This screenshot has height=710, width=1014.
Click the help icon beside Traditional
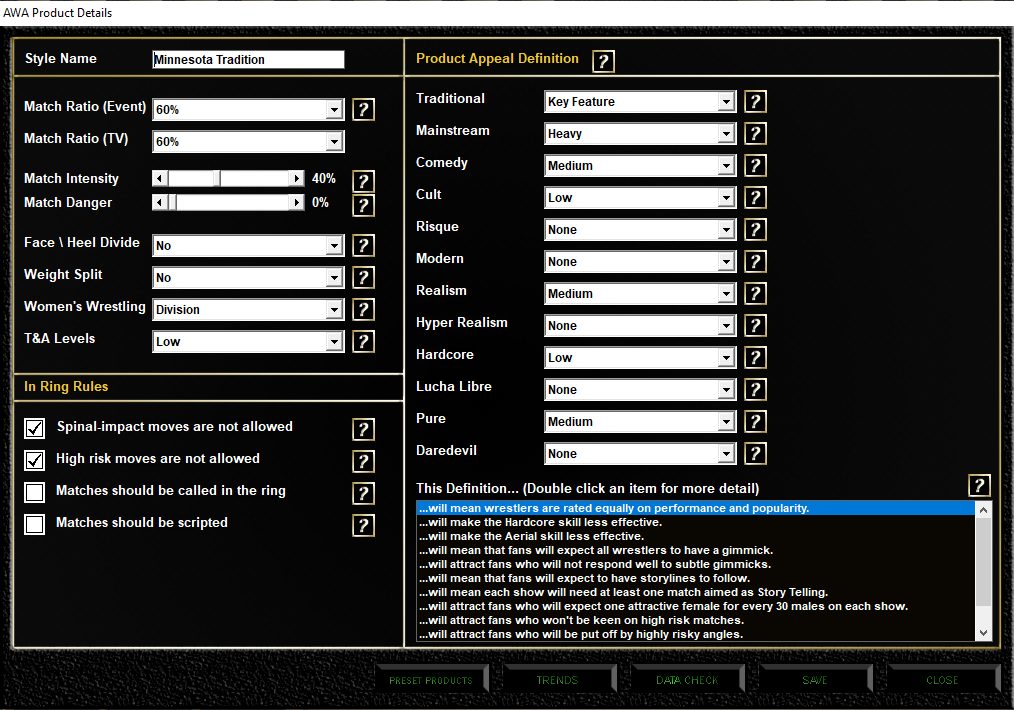(x=756, y=101)
